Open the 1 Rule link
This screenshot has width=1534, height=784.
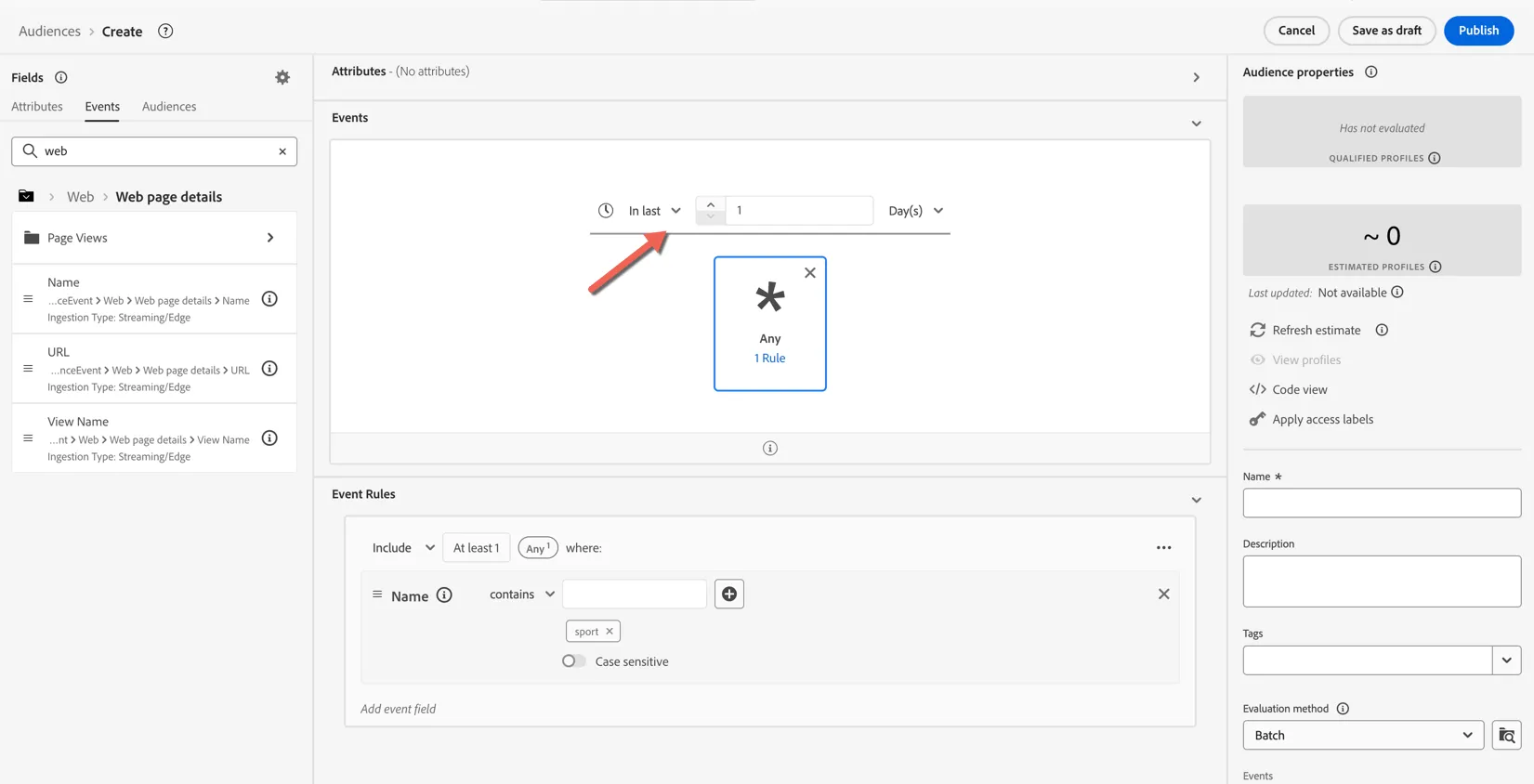pos(769,359)
